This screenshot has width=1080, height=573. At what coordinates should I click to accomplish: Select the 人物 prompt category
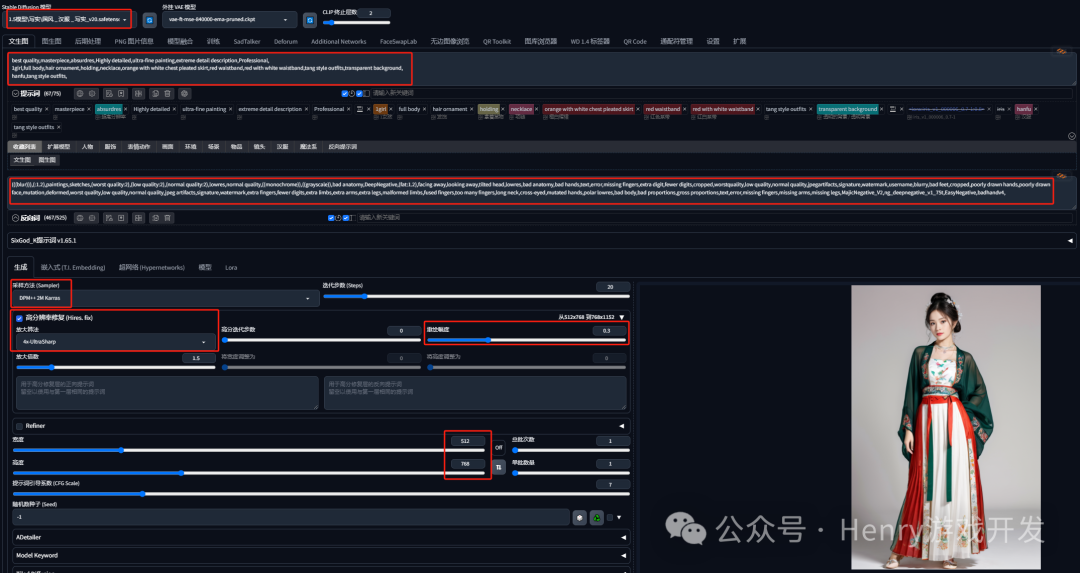tap(87, 147)
